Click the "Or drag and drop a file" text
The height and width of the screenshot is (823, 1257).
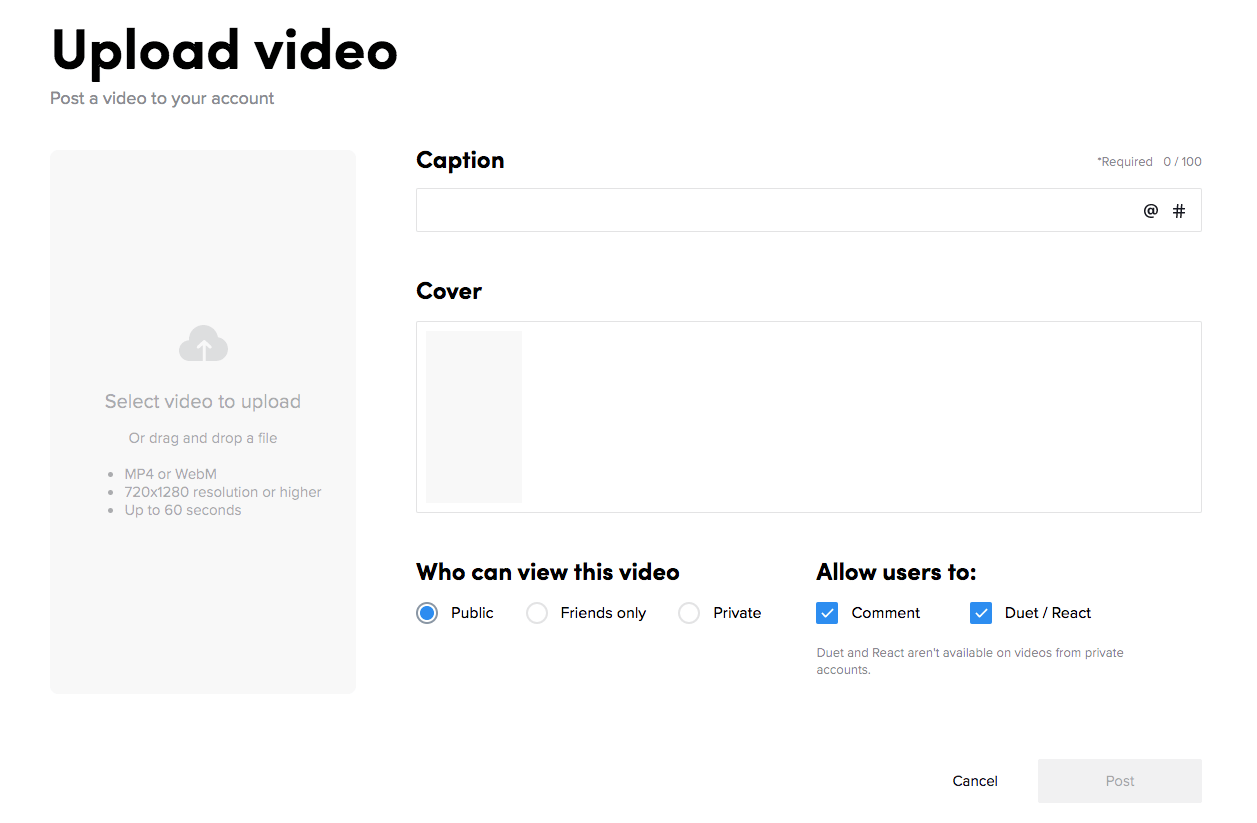click(x=203, y=438)
